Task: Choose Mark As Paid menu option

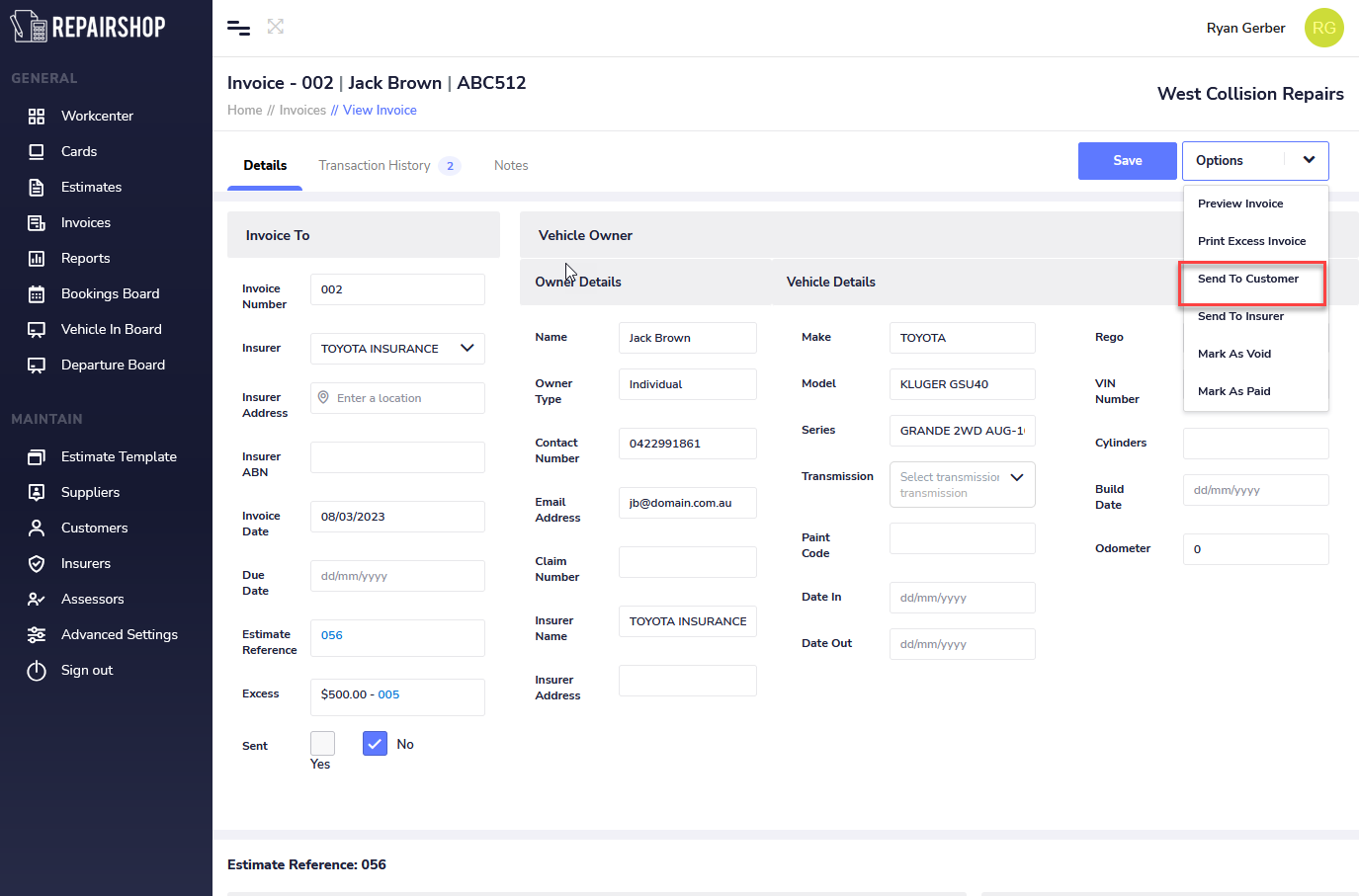Action: click(1233, 392)
